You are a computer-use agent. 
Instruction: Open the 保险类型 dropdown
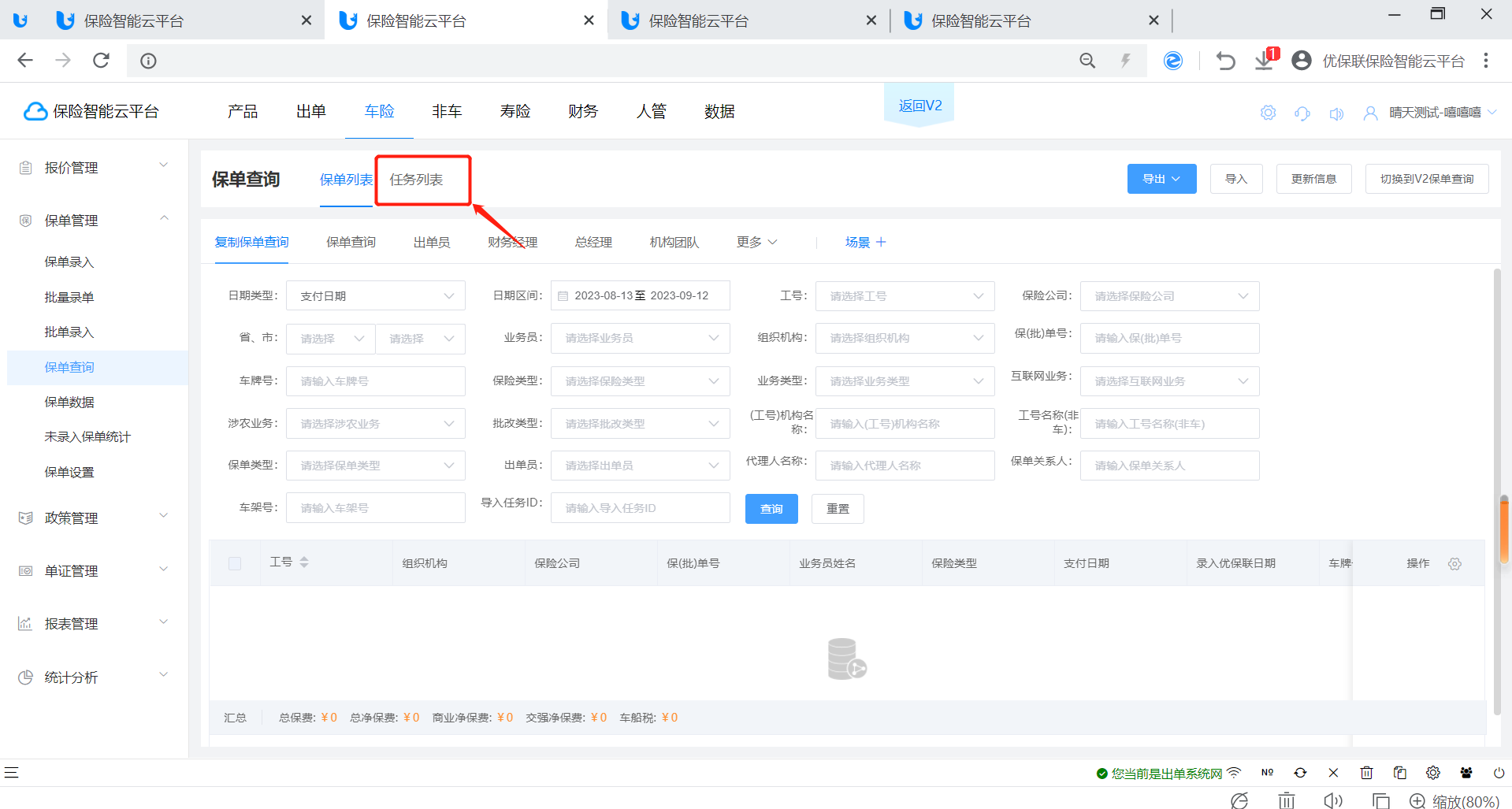pos(641,381)
